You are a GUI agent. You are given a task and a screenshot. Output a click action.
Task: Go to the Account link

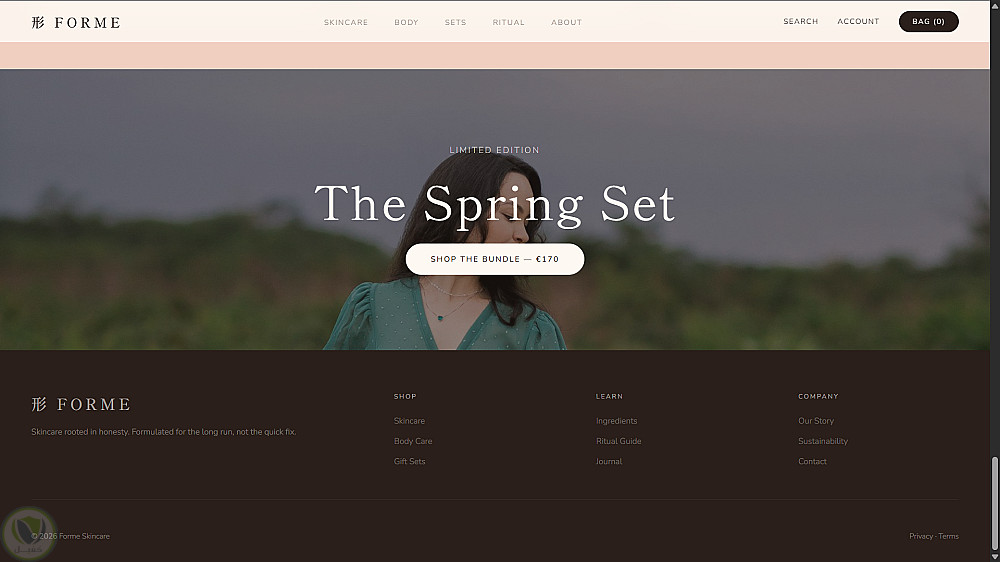(x=858, y=22)
